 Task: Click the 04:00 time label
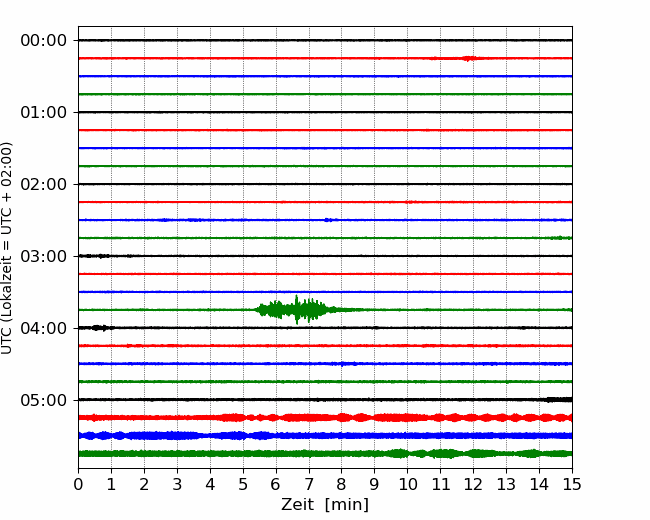(x=44, y=328)
